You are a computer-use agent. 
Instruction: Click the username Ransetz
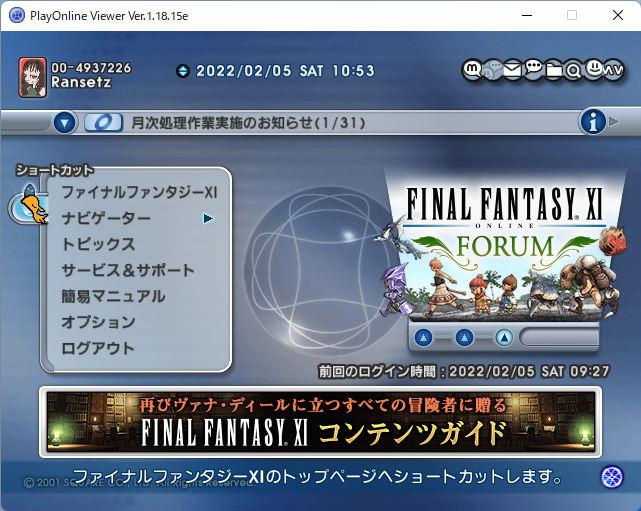[x=81, y=82]
